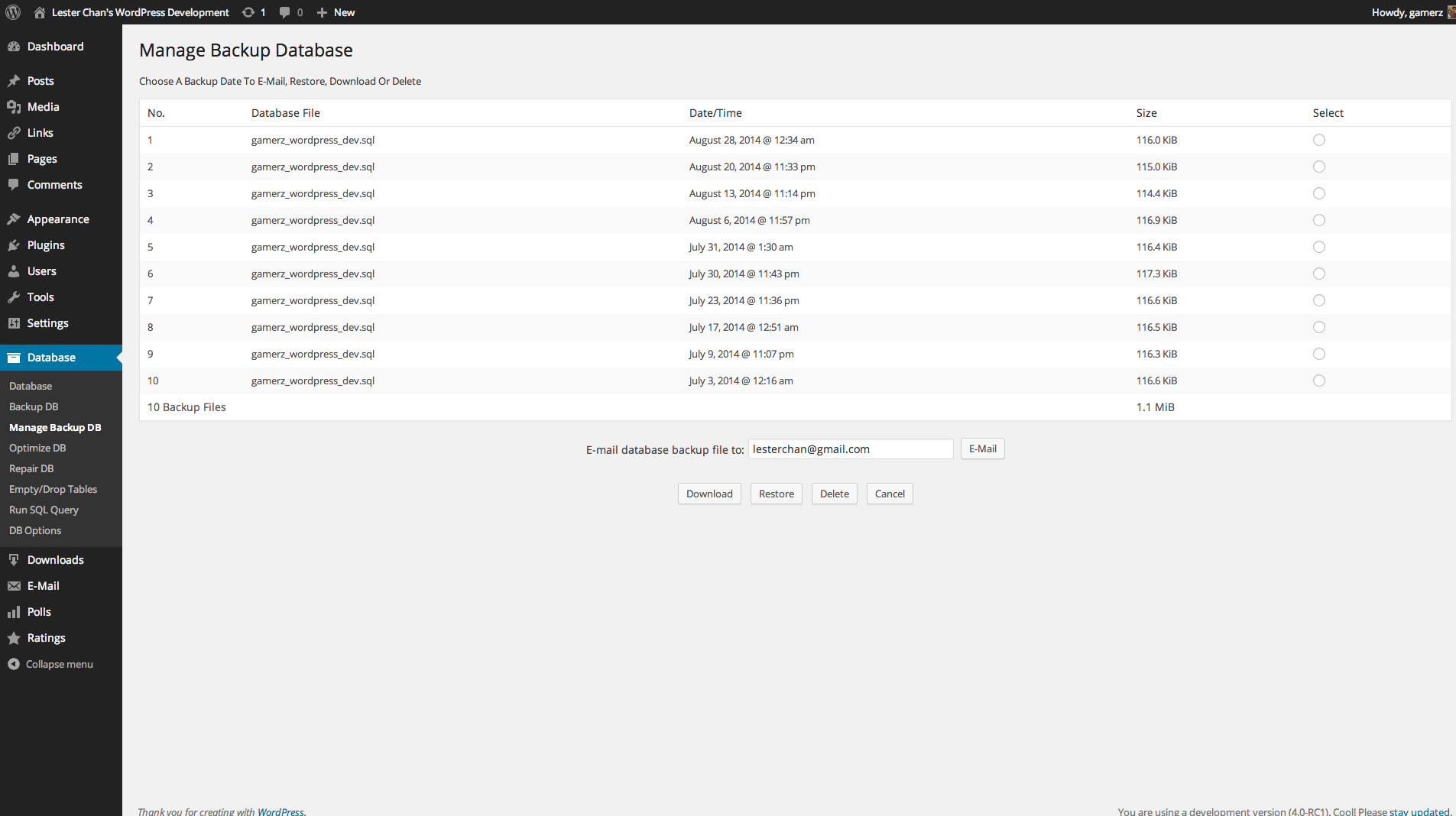1456x816 pixels.
Task: Click the Manage Backup Database page heading
Action: click(x=246, y=50)
